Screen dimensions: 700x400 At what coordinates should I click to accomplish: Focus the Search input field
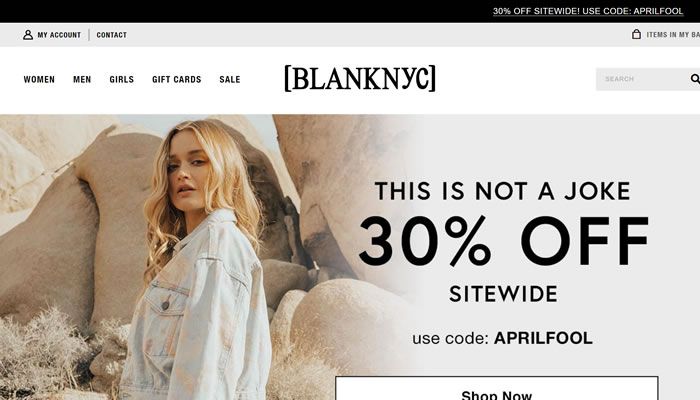click(643, 79)
